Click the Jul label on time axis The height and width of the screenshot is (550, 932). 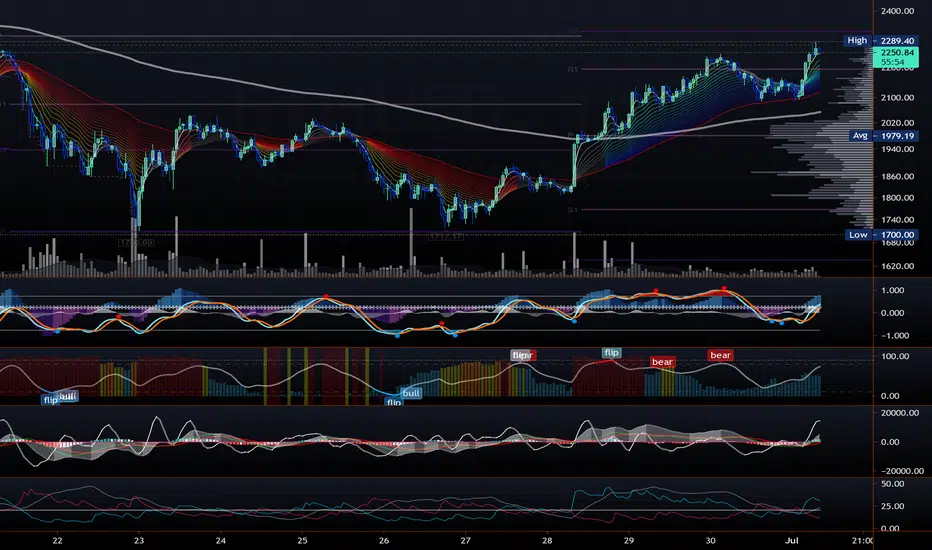(792, 540)
